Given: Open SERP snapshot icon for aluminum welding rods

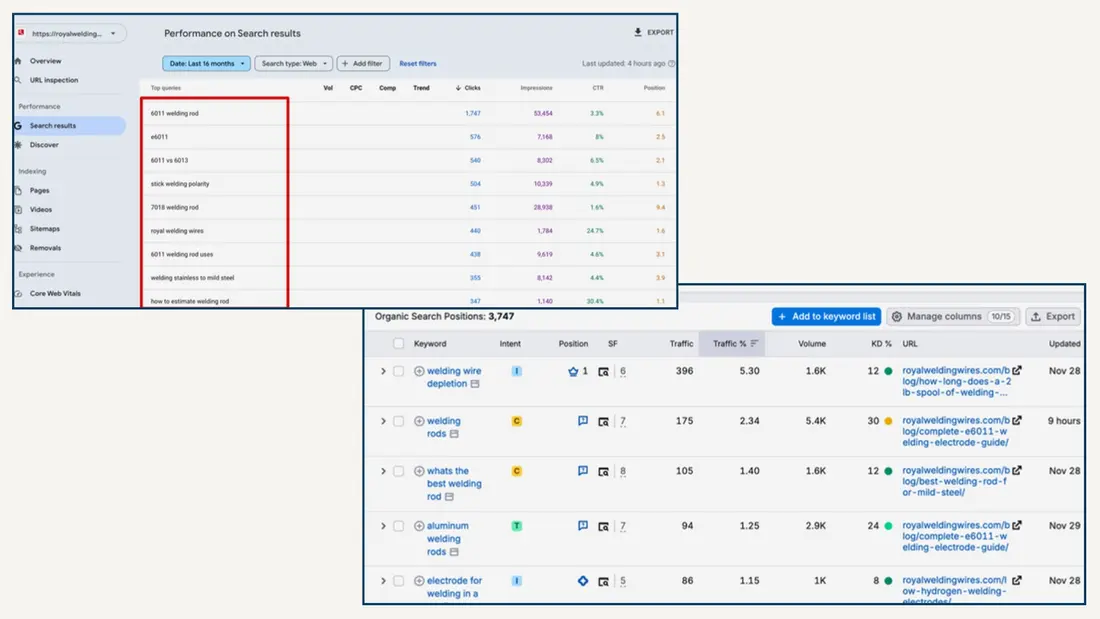Looking at the screenshot, I should coord(603,526).
